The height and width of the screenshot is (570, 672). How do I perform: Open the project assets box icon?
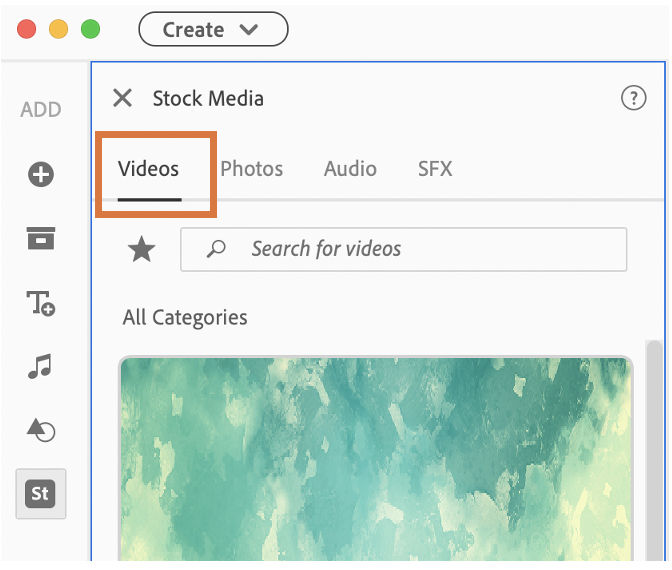coord(41,238)
